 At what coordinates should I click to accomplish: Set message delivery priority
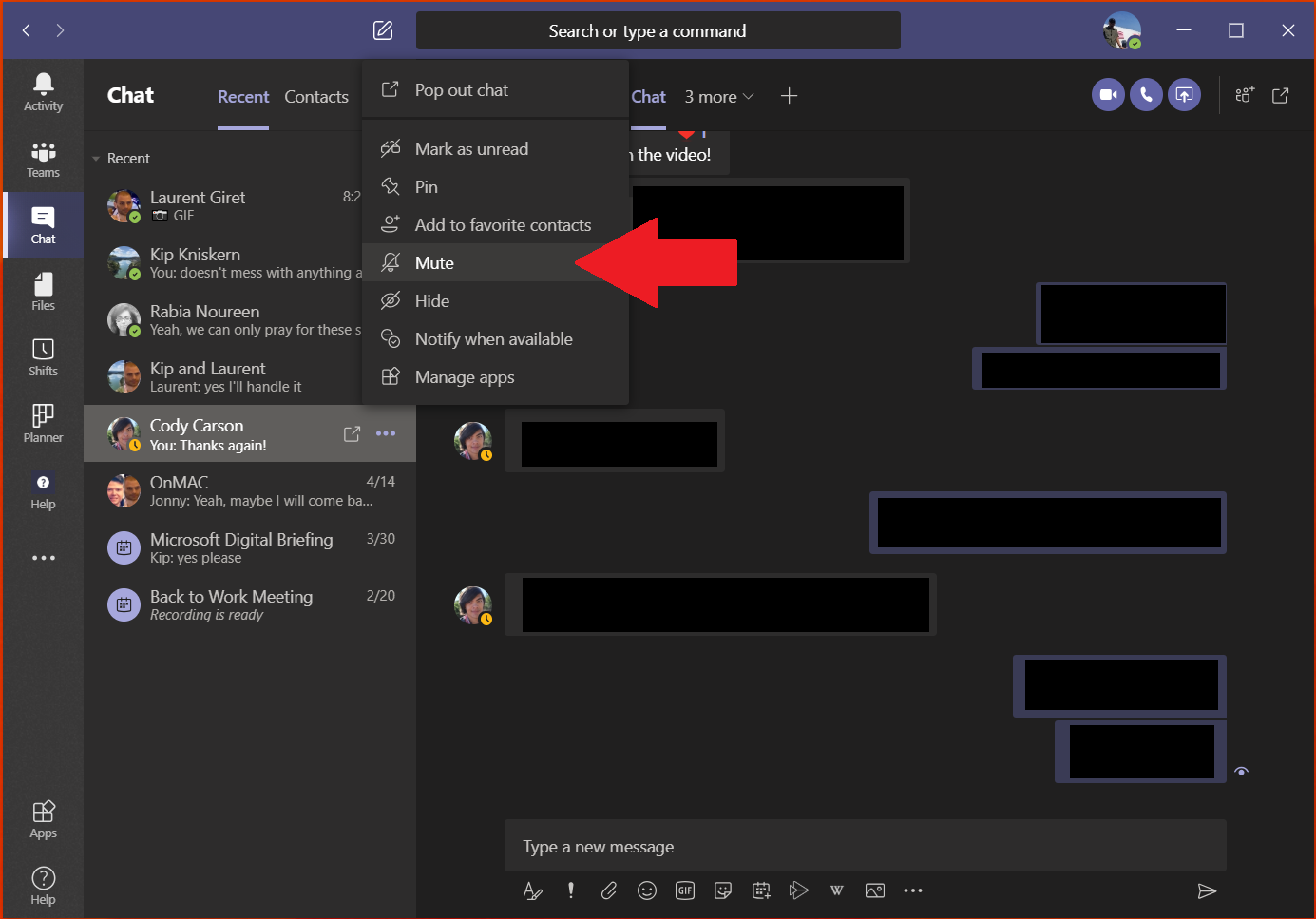[571, 890]
